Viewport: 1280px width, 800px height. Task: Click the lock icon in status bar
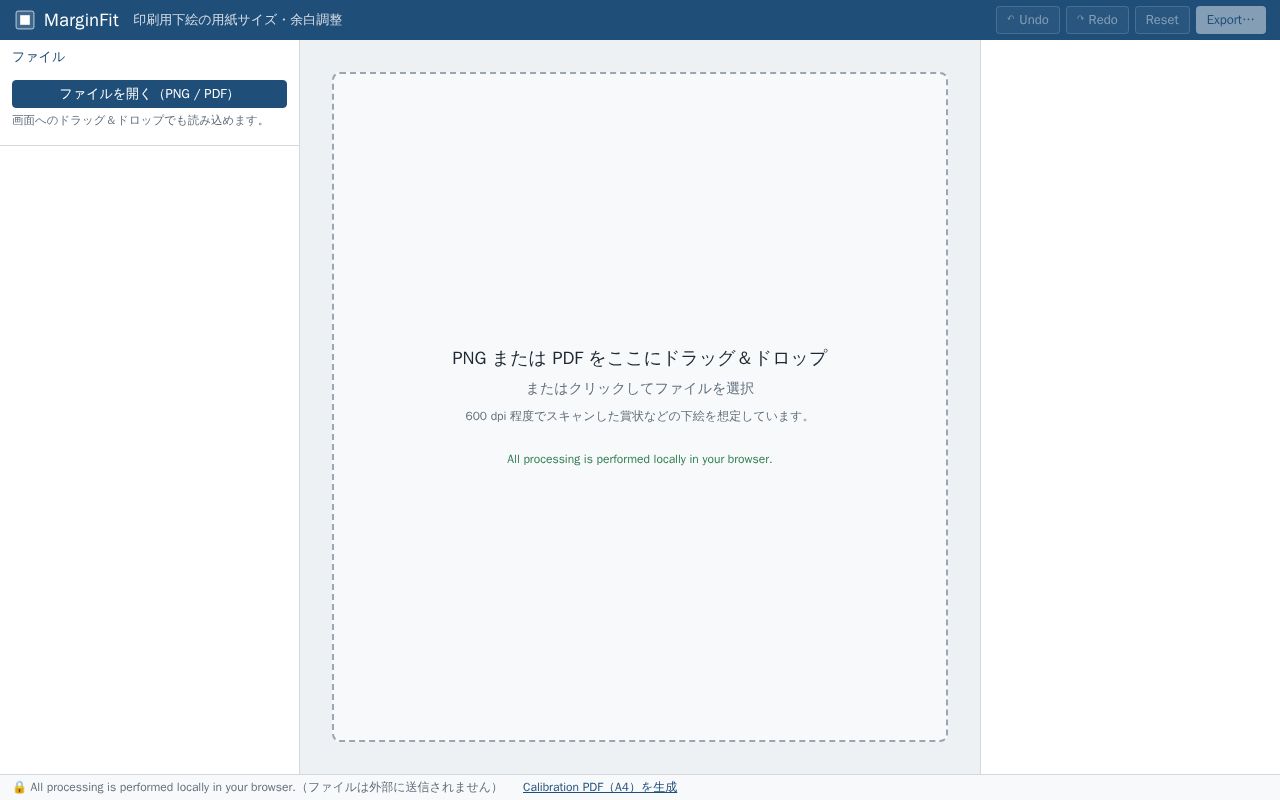click(19, 787)
